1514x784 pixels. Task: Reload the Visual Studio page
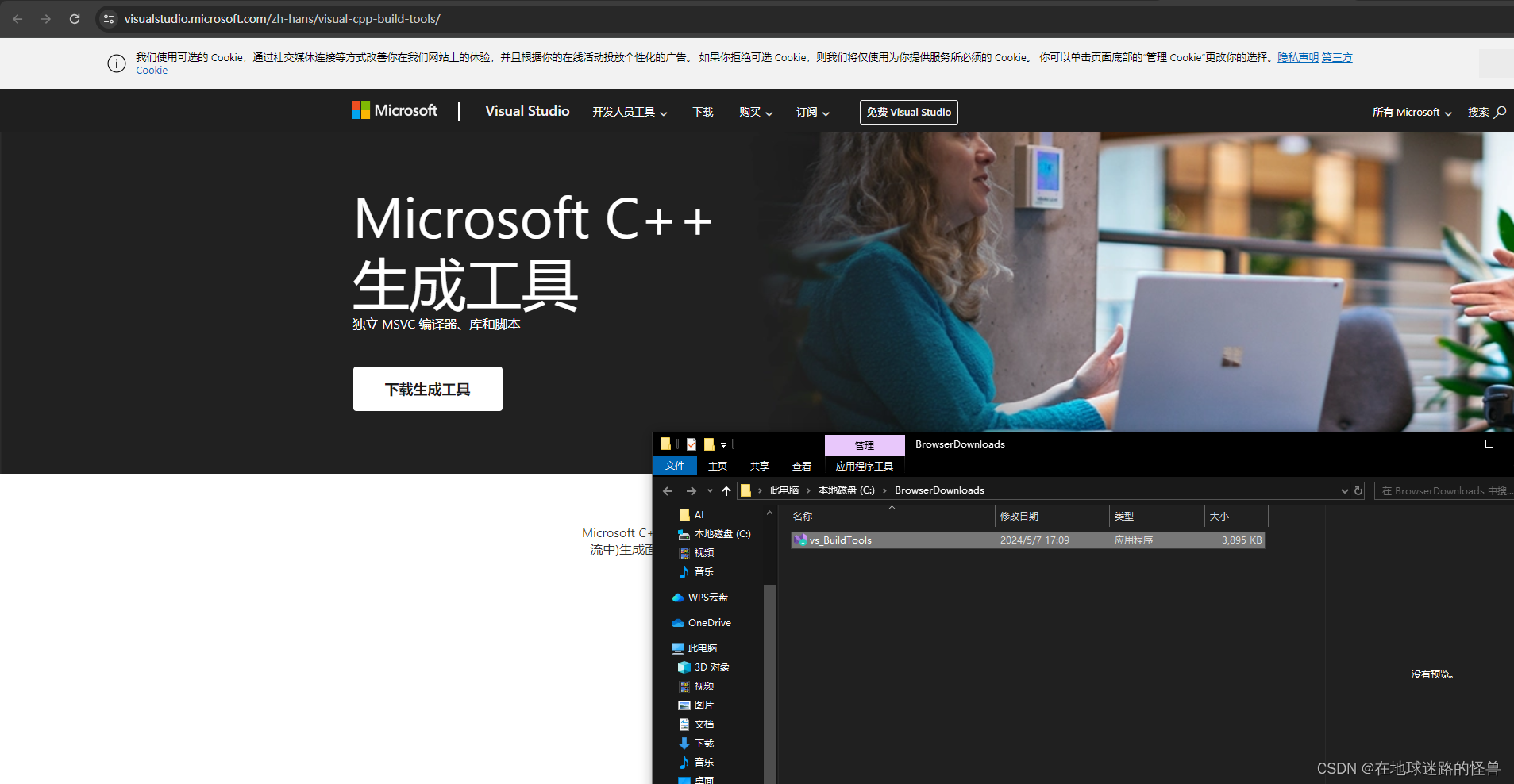[75, 19]
